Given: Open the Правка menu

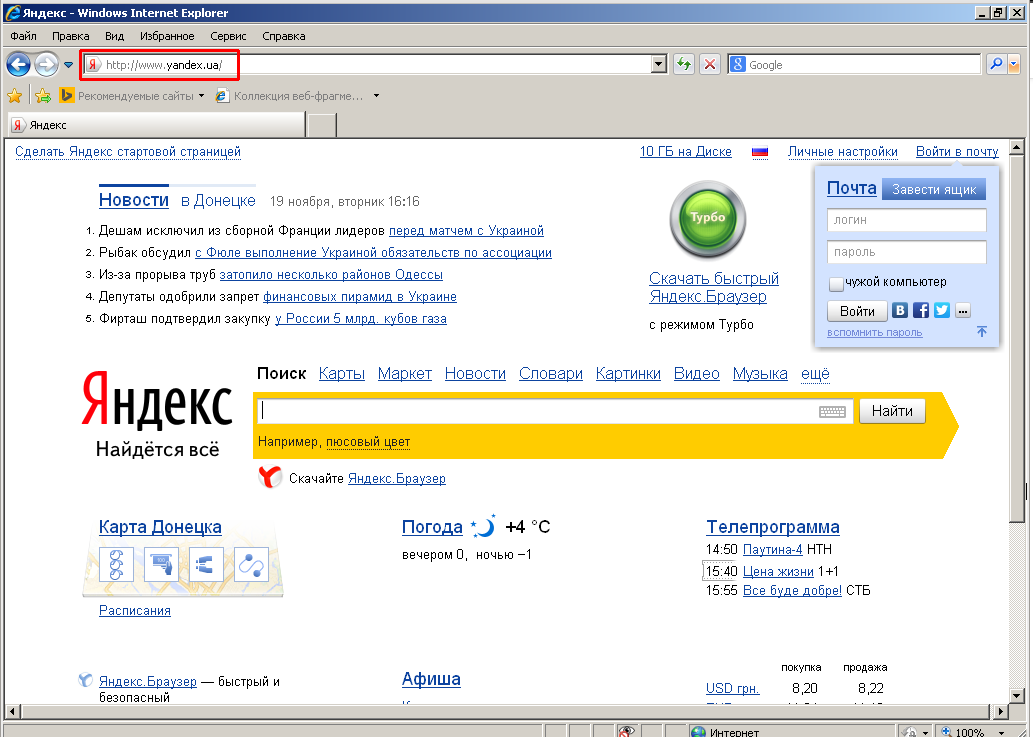Looking at the screenshot, I should 70,36.
